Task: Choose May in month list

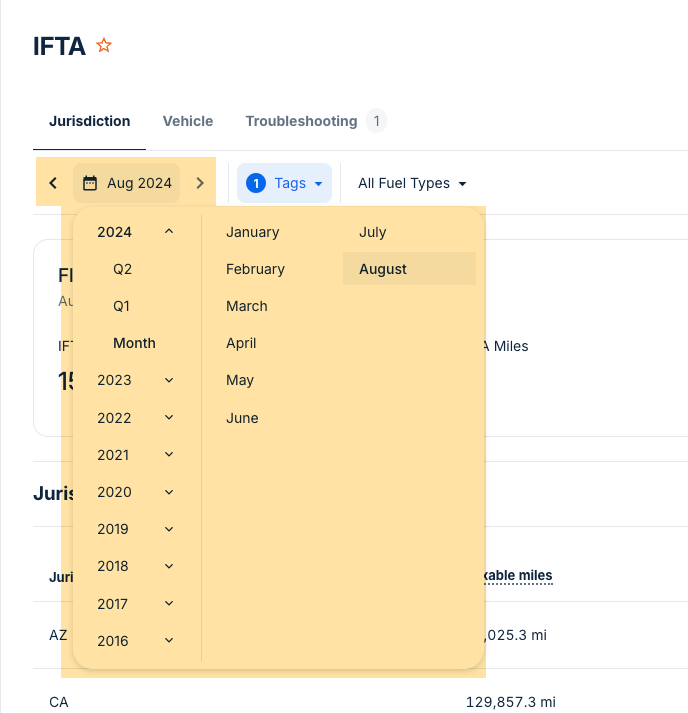Action: tap(240, 380)
